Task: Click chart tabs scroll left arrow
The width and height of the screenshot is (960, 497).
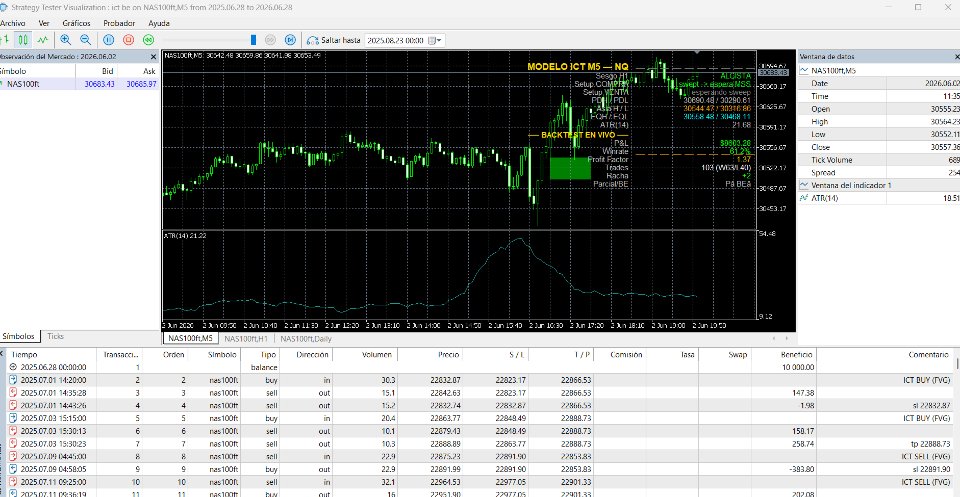Action: (x=772, y=338)
